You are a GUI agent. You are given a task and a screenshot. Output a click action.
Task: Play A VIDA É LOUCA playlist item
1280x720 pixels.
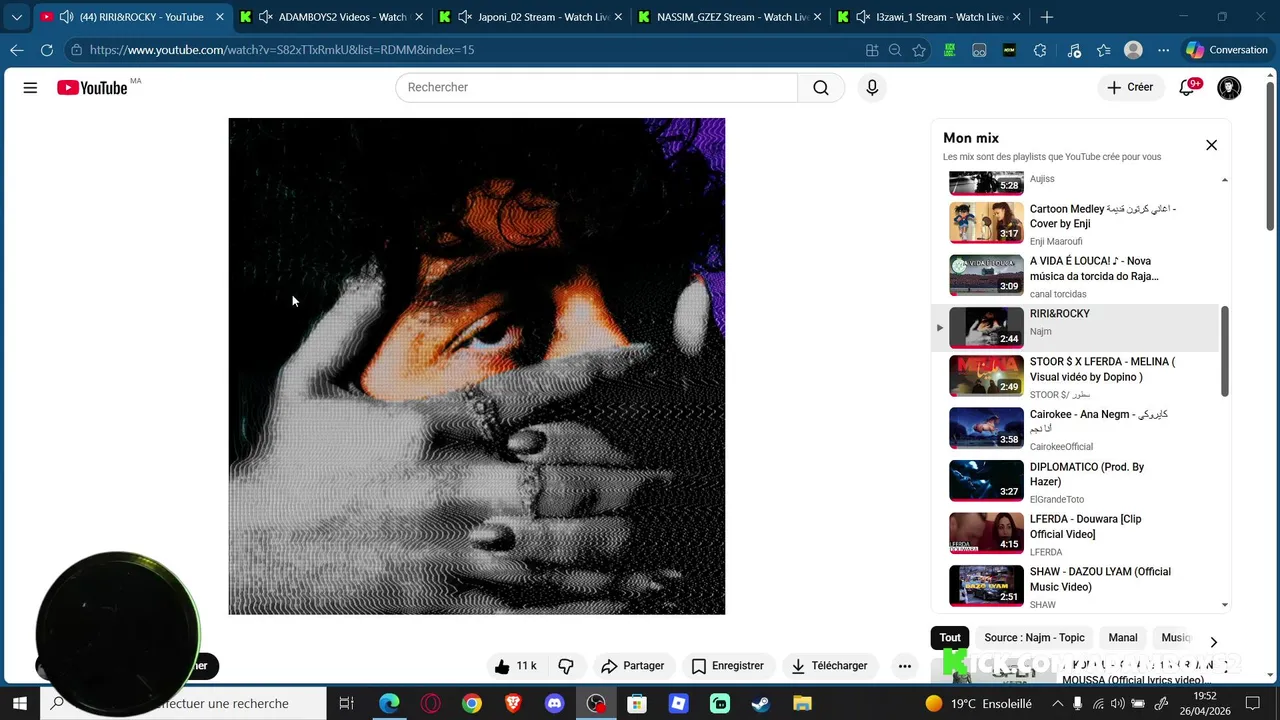tap(1077, 275)
